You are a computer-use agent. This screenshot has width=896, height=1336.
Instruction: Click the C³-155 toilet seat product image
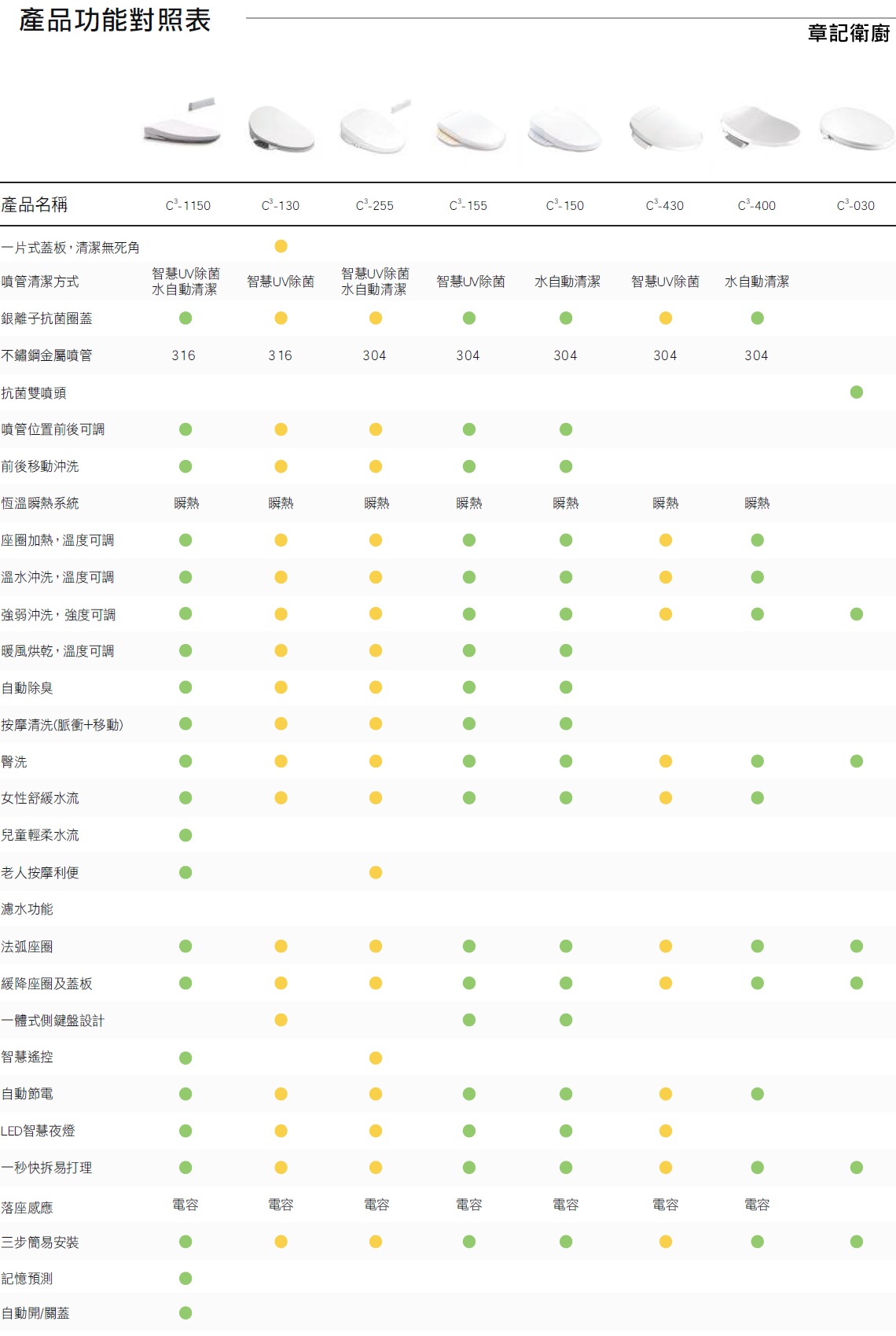470,130
